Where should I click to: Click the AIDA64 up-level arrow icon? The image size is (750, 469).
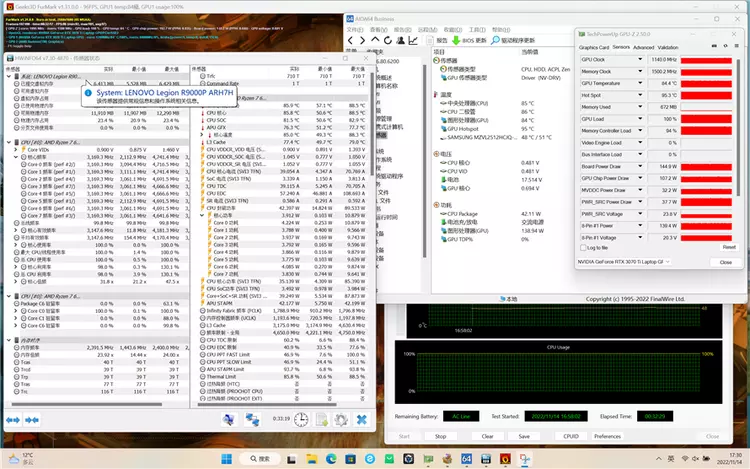pos(375,40)
